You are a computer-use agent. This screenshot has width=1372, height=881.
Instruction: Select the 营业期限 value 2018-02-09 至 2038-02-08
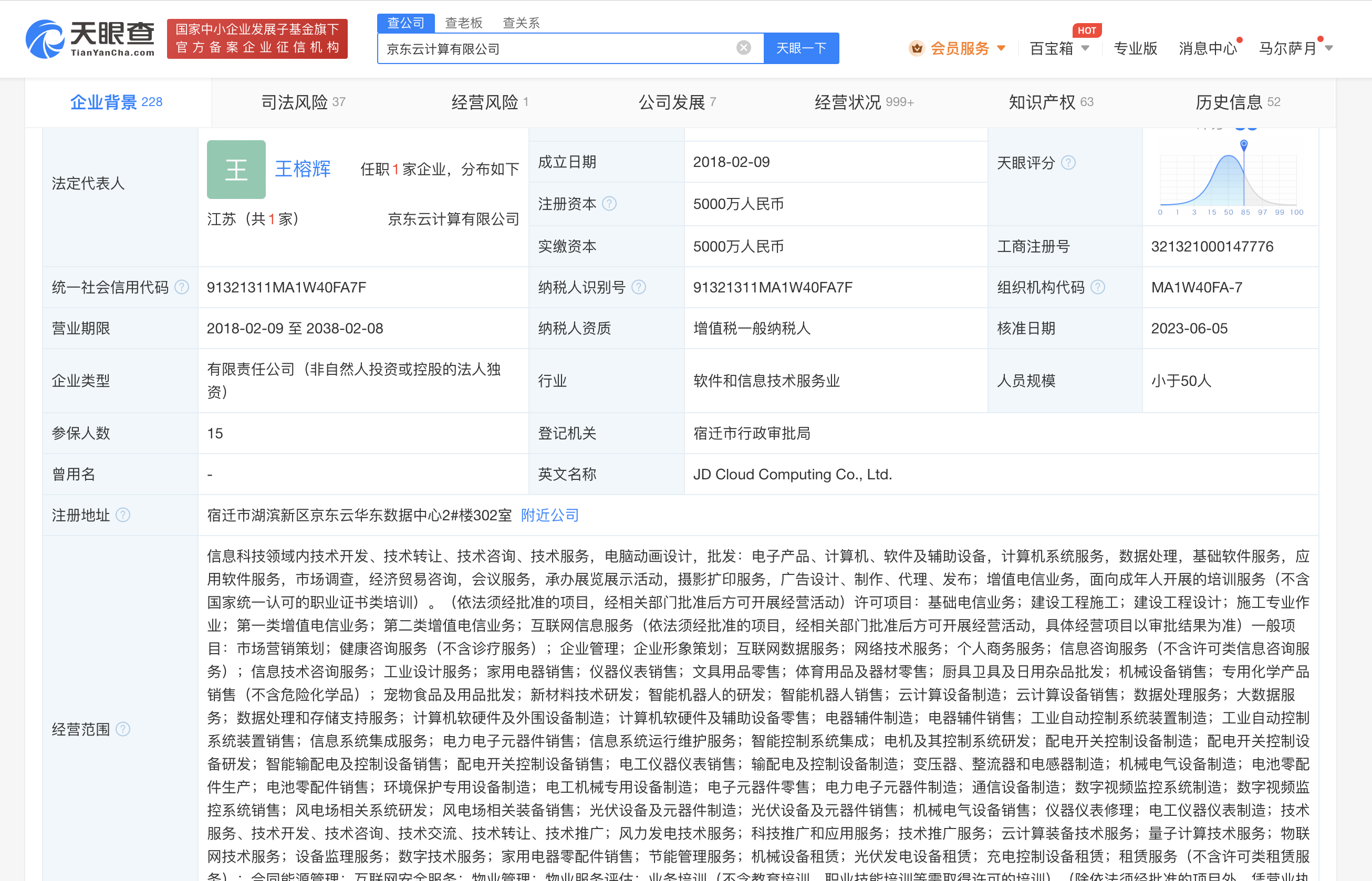[x=295, y=329]
